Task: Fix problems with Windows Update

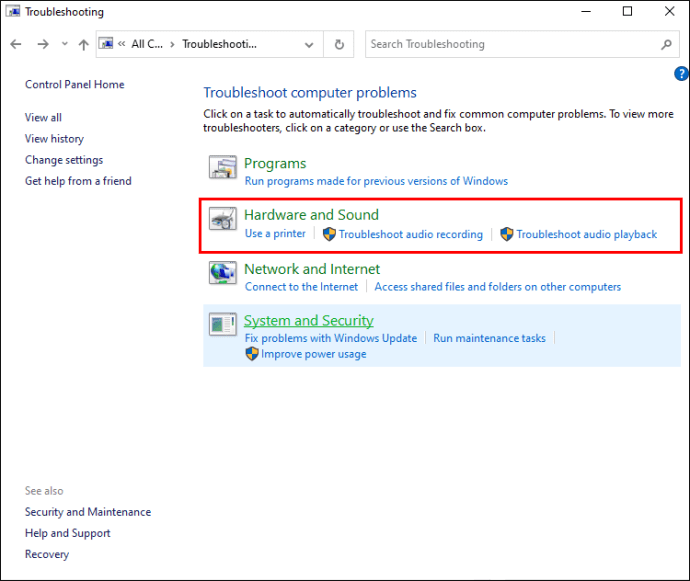Action: [x=331, y=338]
